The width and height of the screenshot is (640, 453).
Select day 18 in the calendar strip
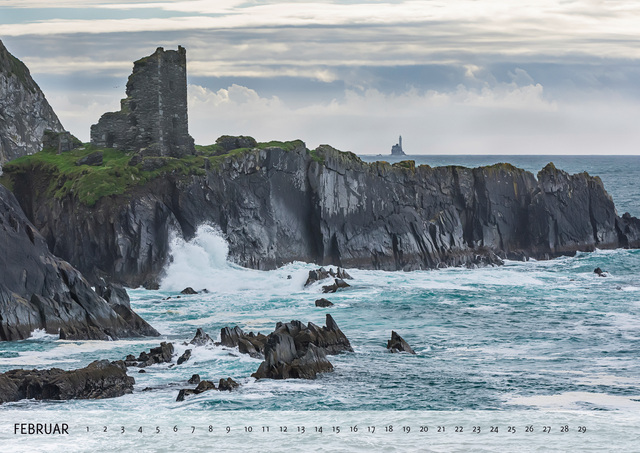point(389,429)
